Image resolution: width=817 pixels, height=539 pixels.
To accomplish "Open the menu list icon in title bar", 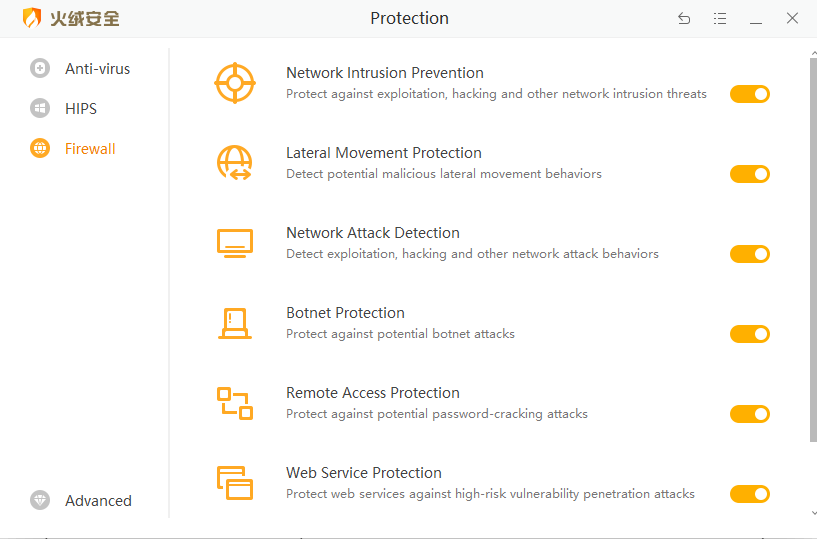I will [720, 19].
